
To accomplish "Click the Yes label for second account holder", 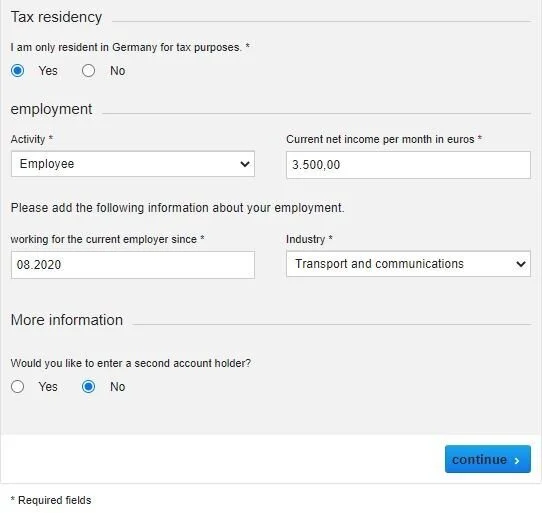I will click(x=48, y=386).
